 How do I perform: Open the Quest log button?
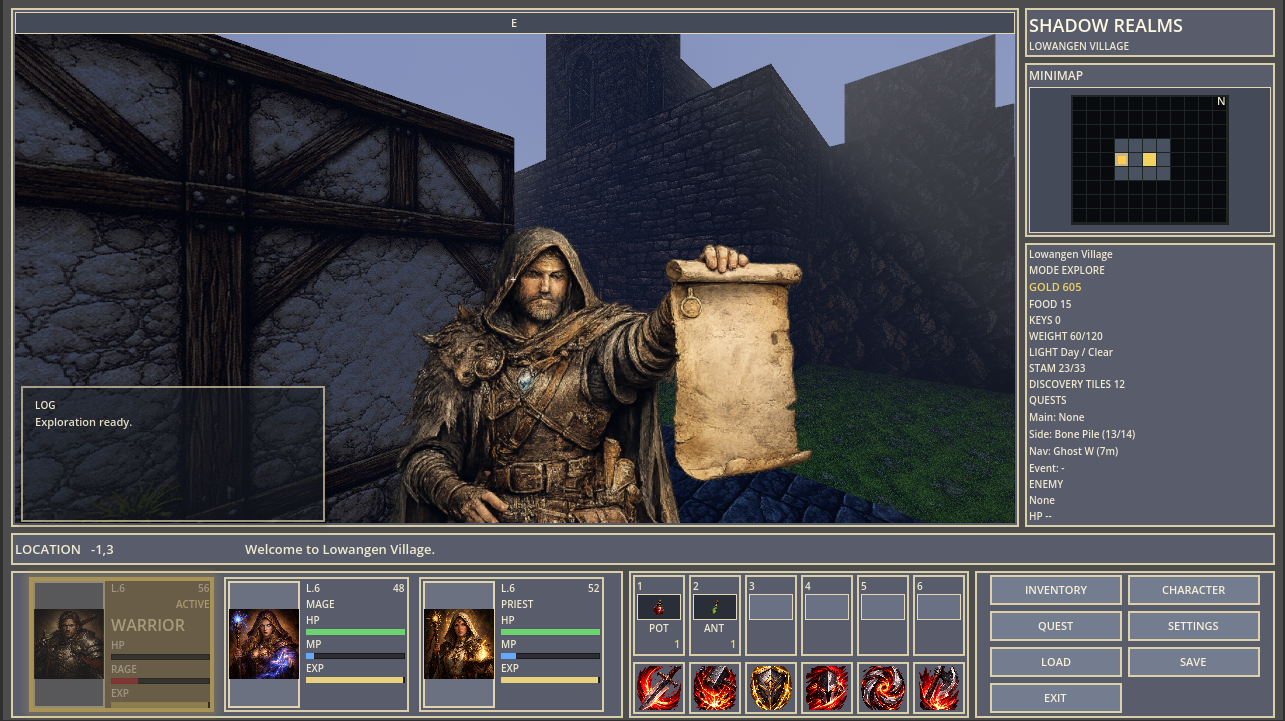[1056, 626]
